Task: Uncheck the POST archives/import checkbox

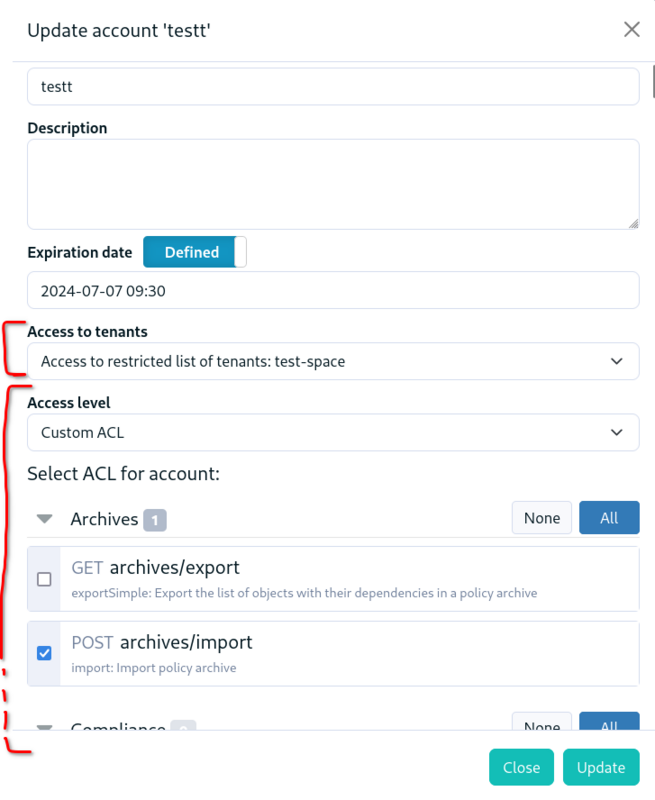Action: point(44,653)
